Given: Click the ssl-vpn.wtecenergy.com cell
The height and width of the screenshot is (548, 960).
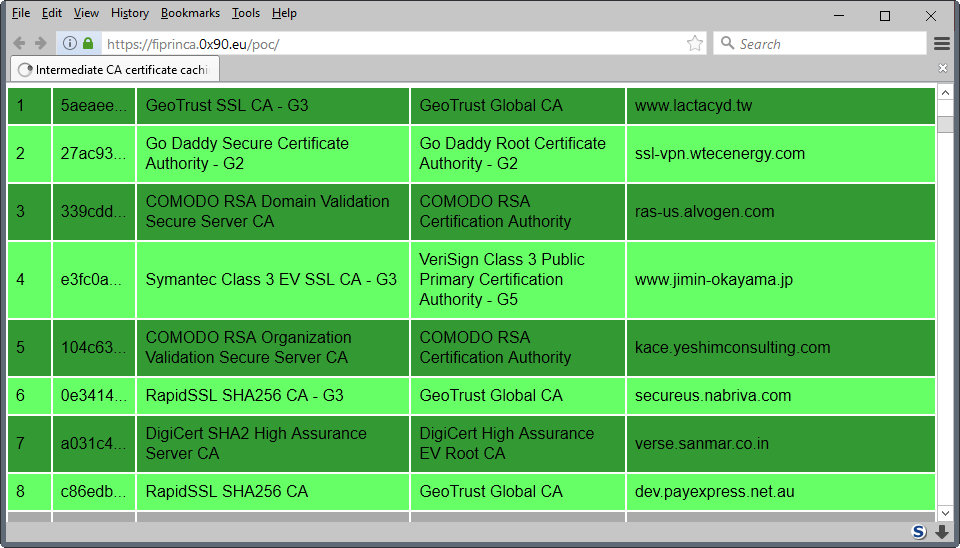Looking at the screenshot, I should pyautogui.click(x=781, y=154).
